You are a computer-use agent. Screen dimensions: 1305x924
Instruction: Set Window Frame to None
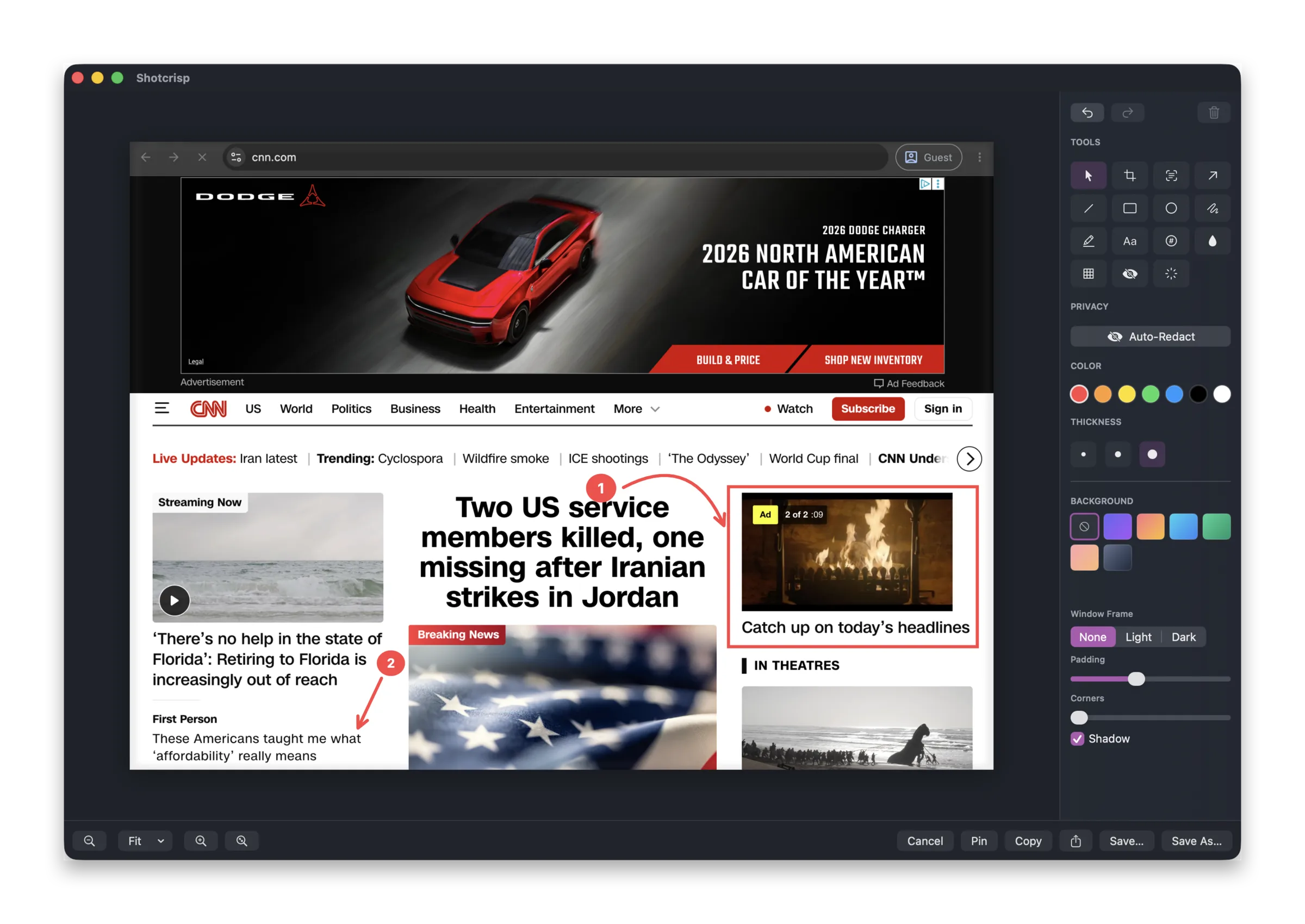tap(1092, 636)
